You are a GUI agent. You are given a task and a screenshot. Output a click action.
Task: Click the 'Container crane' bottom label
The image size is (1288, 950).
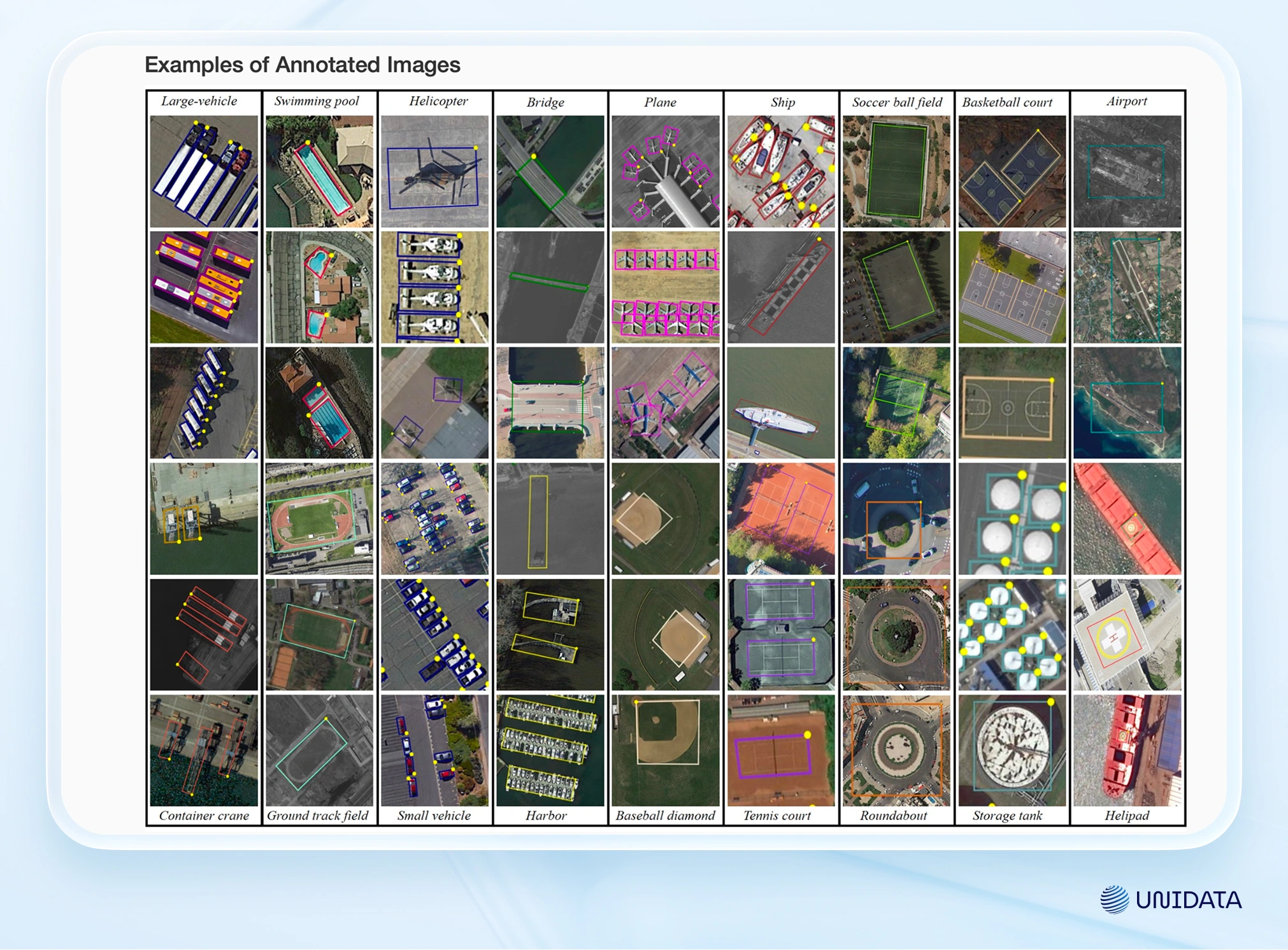tap(204, 816)
